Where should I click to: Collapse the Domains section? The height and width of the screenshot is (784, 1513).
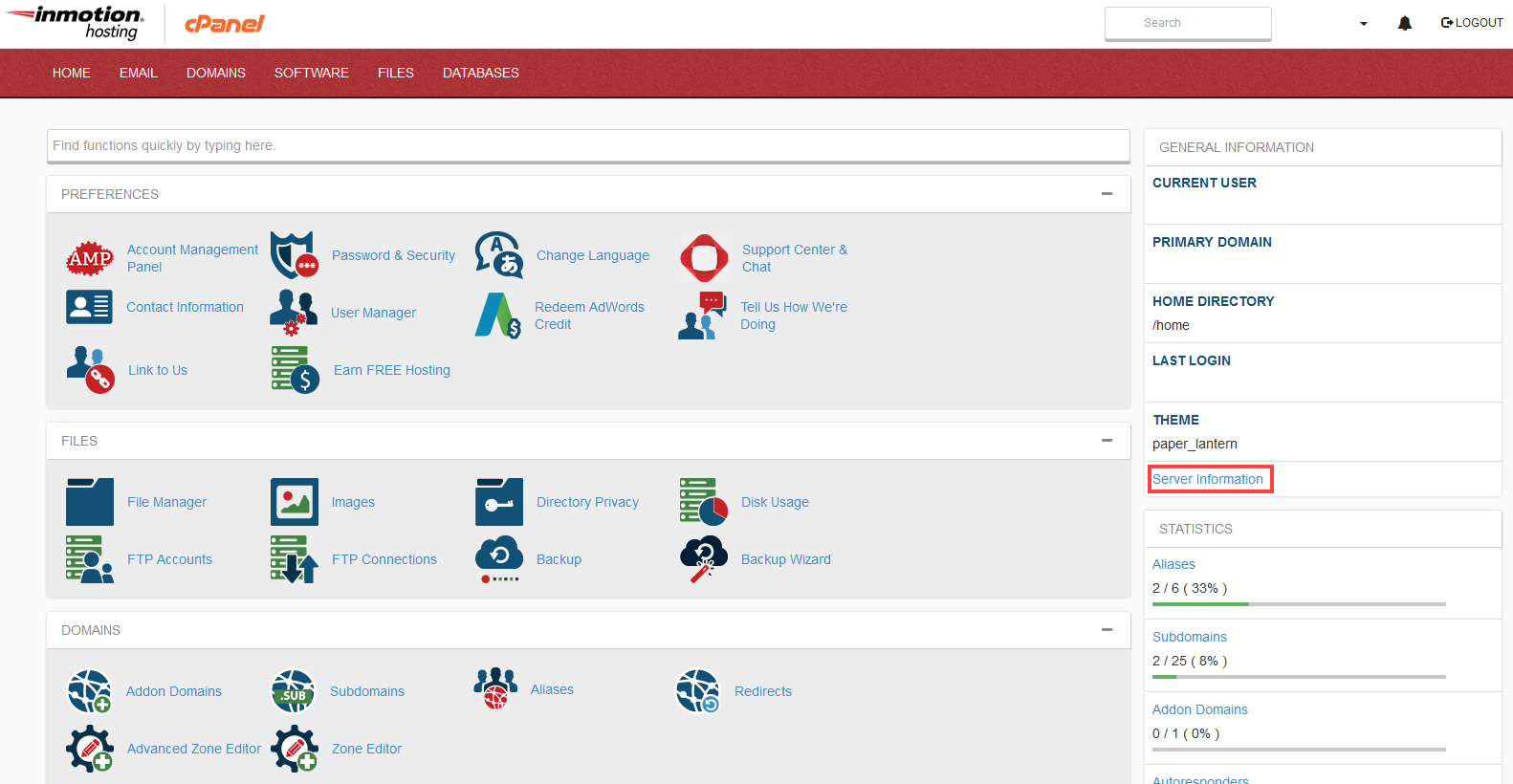1107,630
